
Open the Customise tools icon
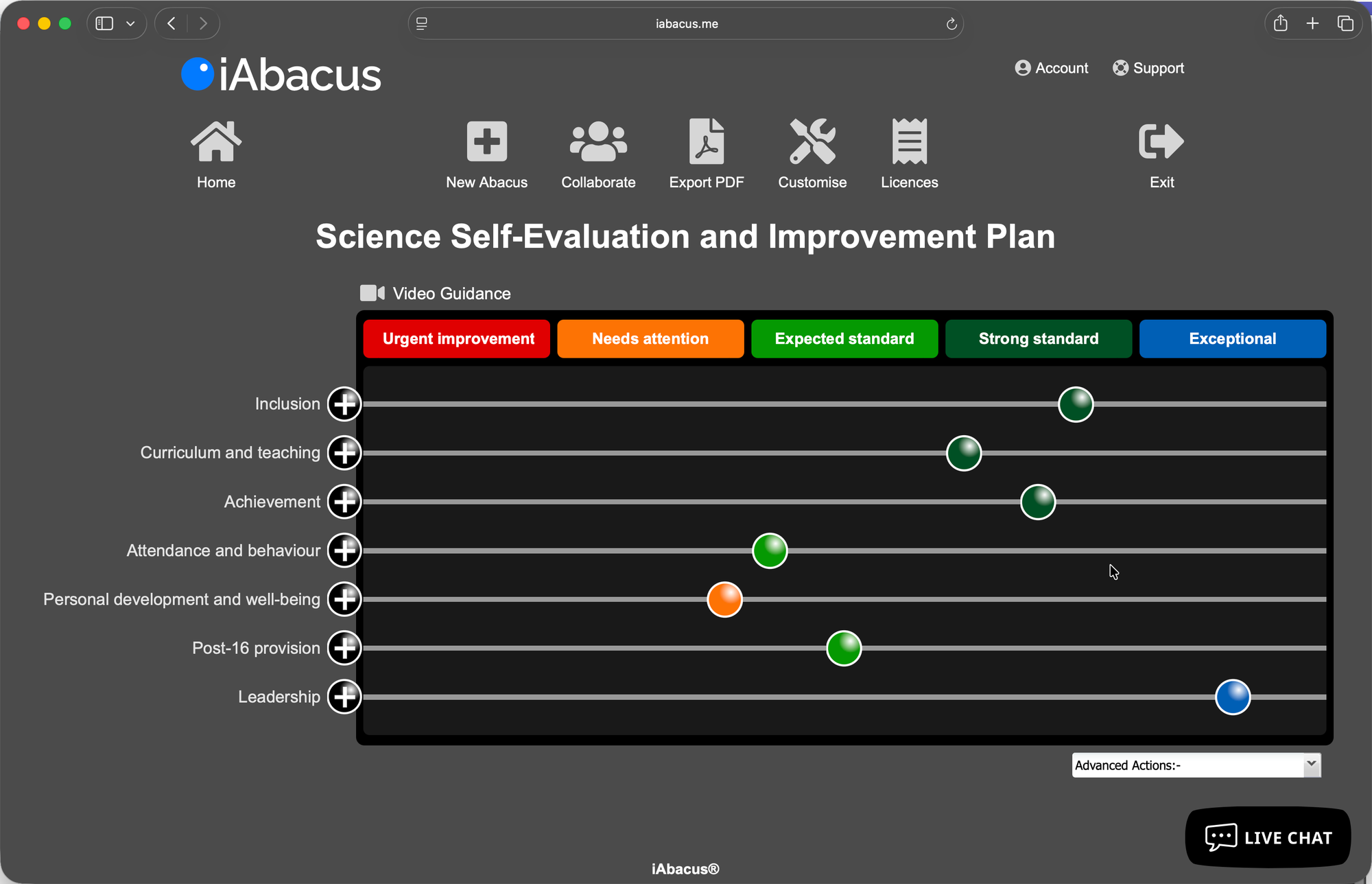[x=812, y=142]
